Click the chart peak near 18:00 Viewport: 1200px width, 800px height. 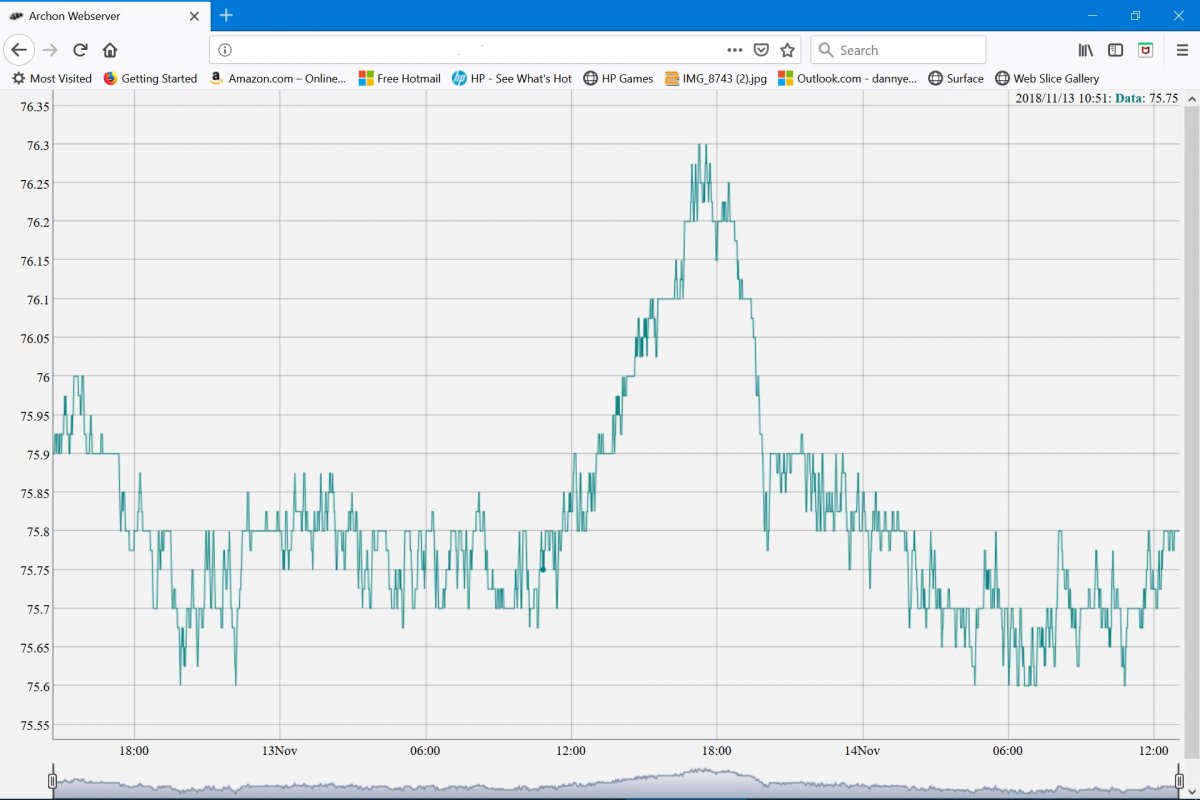click(703, 146)
